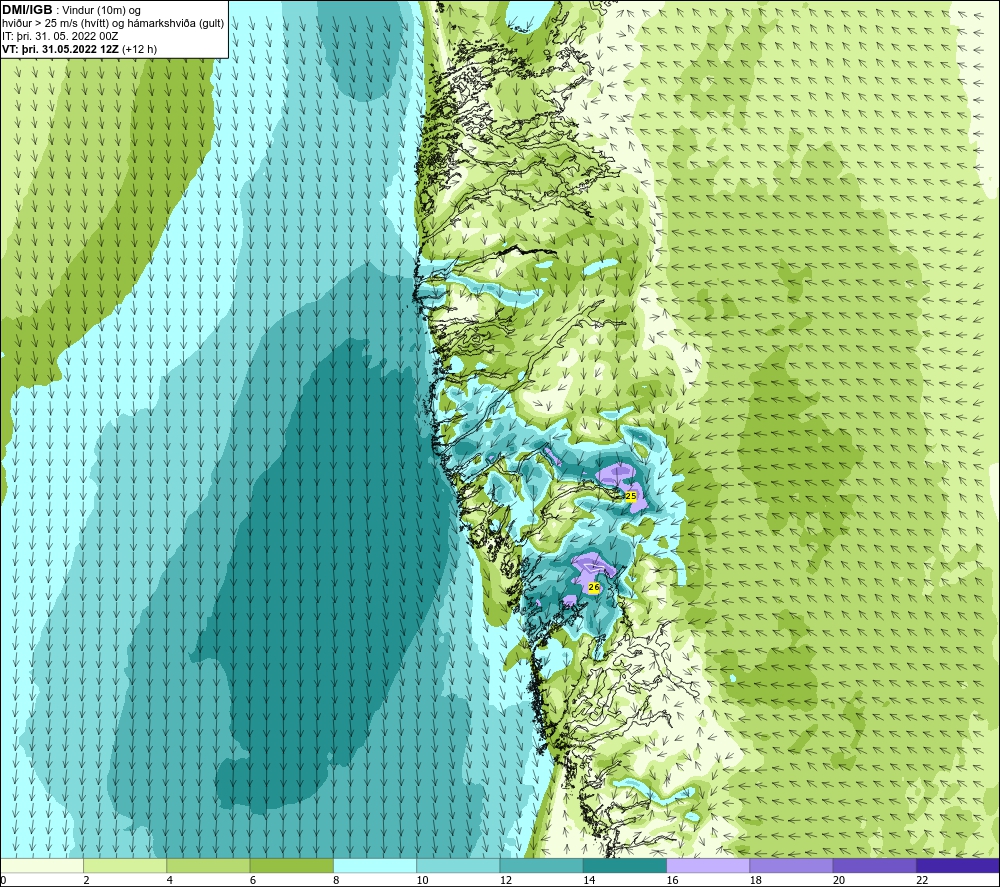Click the 12–14 m/s teal legend swatch
This screenshot has width=1000, height=887.
pos(541,866)
